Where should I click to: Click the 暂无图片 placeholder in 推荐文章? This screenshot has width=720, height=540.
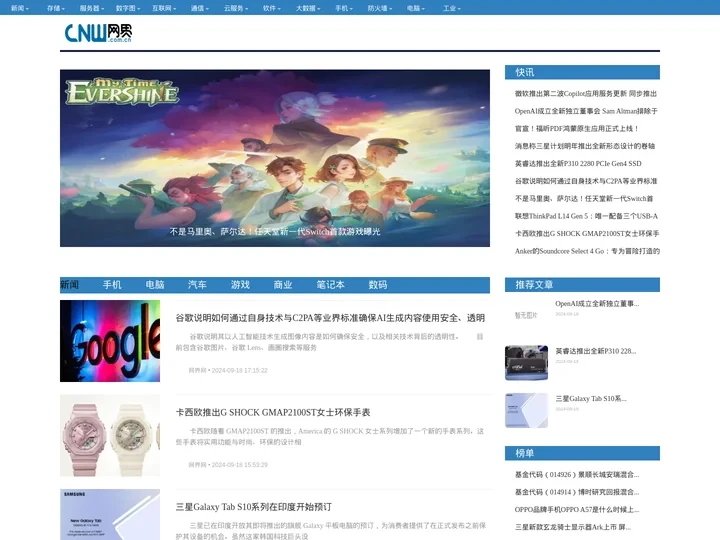coord(526,315)
